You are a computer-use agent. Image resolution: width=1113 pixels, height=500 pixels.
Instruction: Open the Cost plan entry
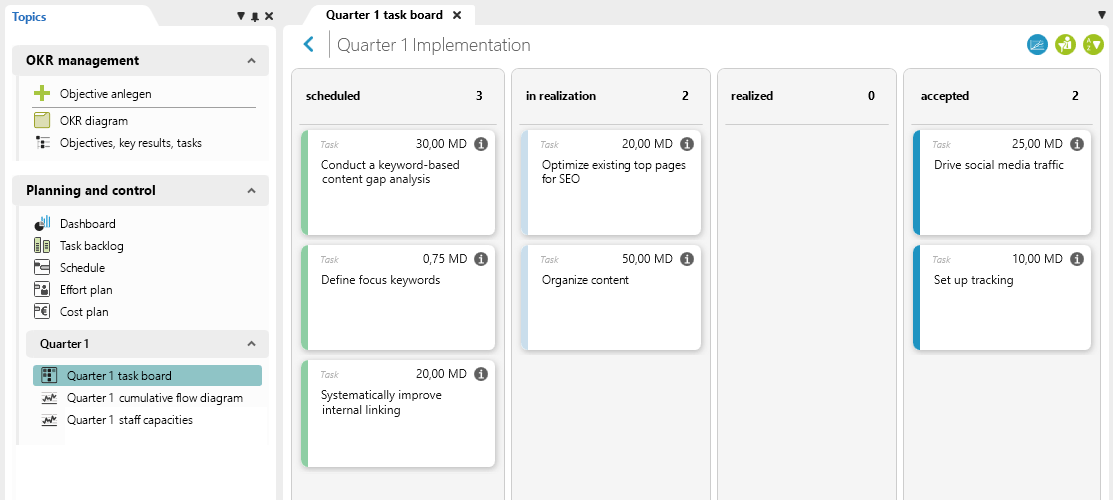pyautogui.click(x=84, y=312)
